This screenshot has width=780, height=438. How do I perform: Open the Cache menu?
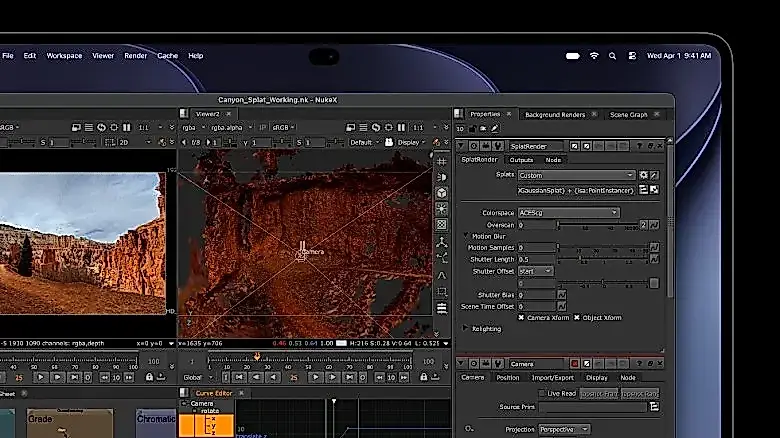click(168, 56)
